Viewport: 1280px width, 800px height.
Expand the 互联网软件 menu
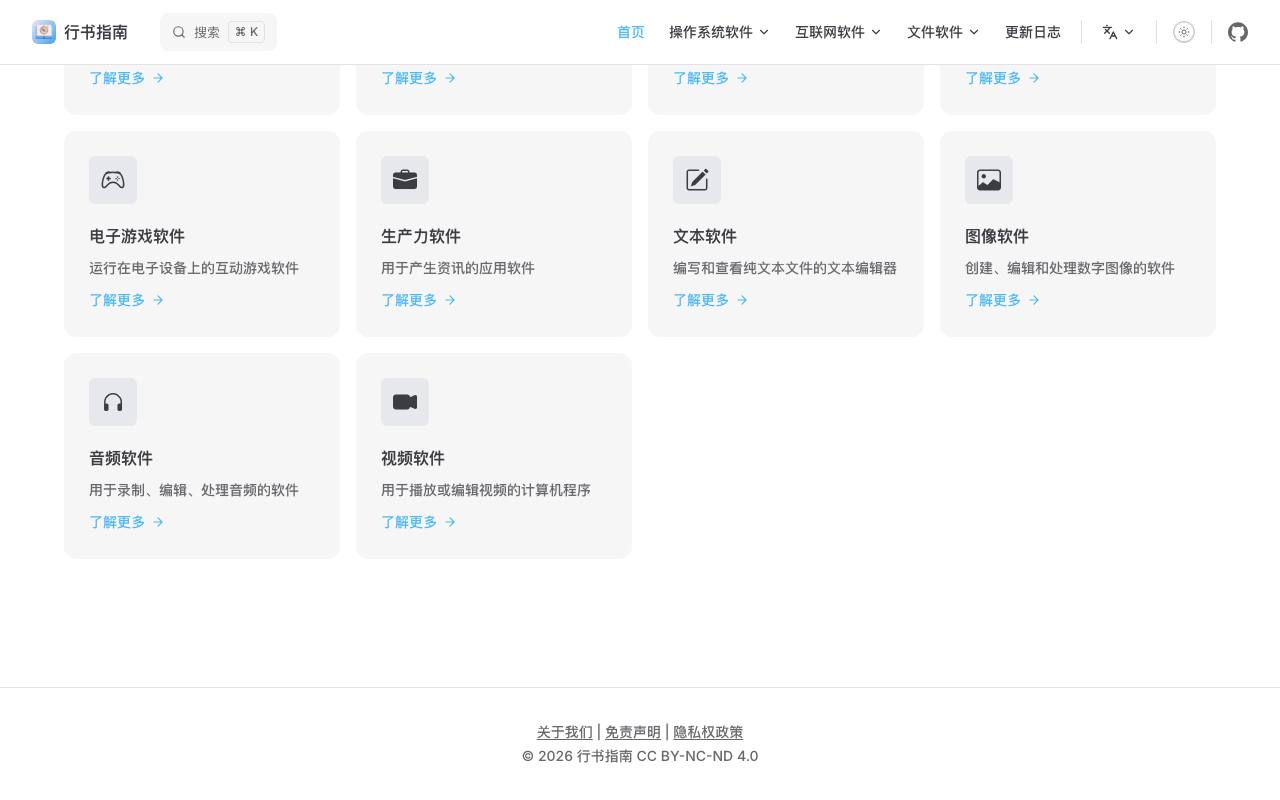tap(838, 32)
